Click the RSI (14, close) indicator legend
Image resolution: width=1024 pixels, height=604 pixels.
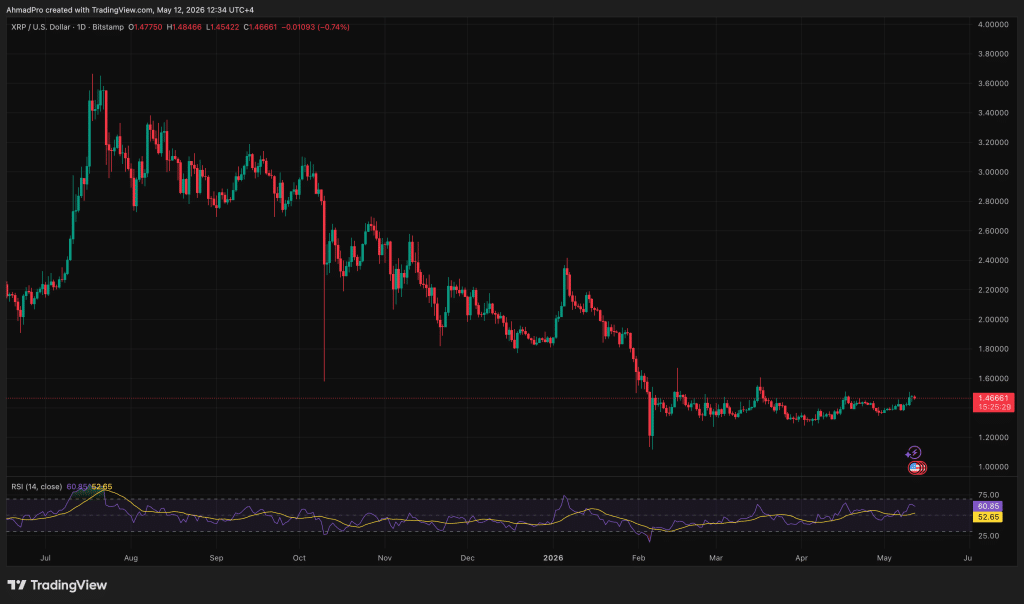point(37,486)
